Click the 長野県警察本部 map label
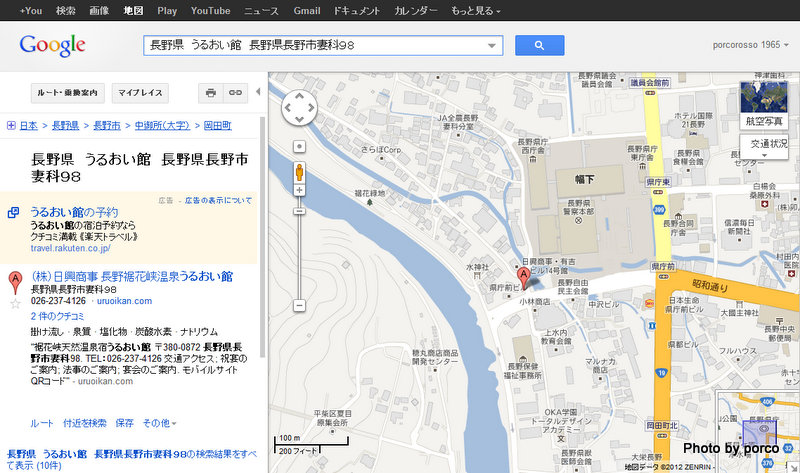This screenshot has width=800, height=473. click(x=578, y=207)
